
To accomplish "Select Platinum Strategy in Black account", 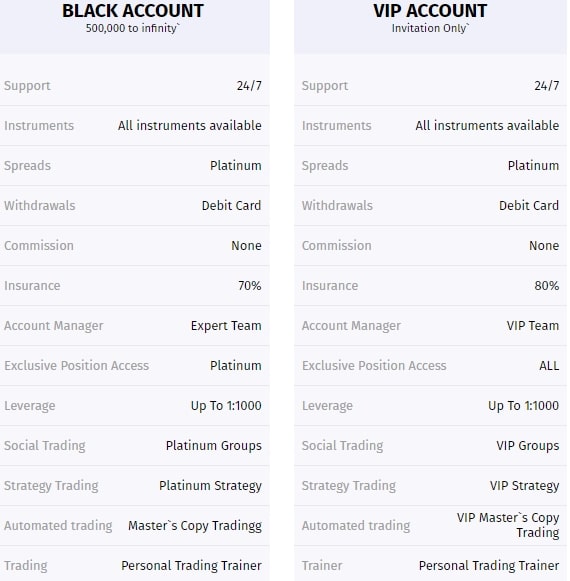I will tap(210, 486).
